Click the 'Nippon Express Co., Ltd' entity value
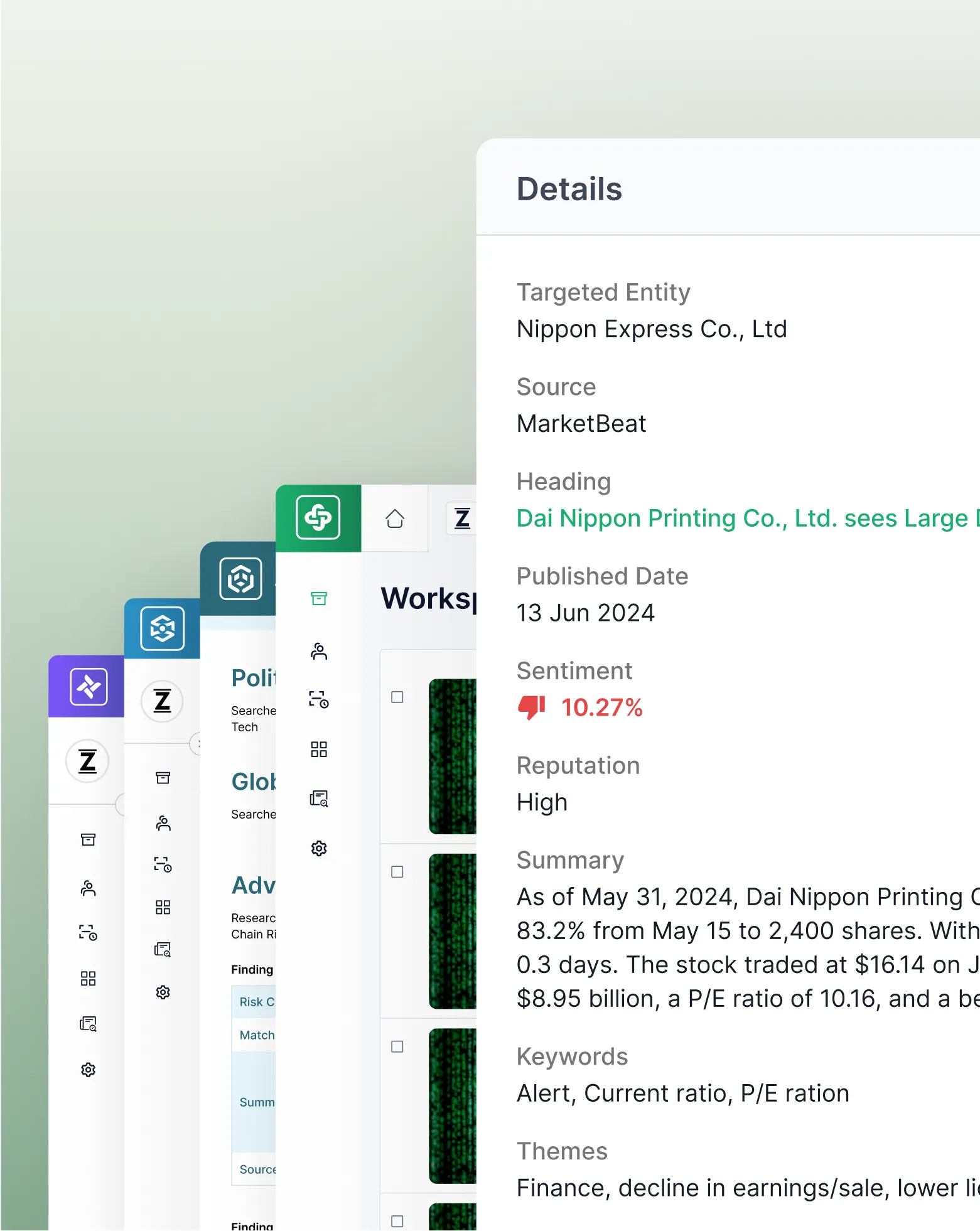980x1231 pixels. [652, 329]
